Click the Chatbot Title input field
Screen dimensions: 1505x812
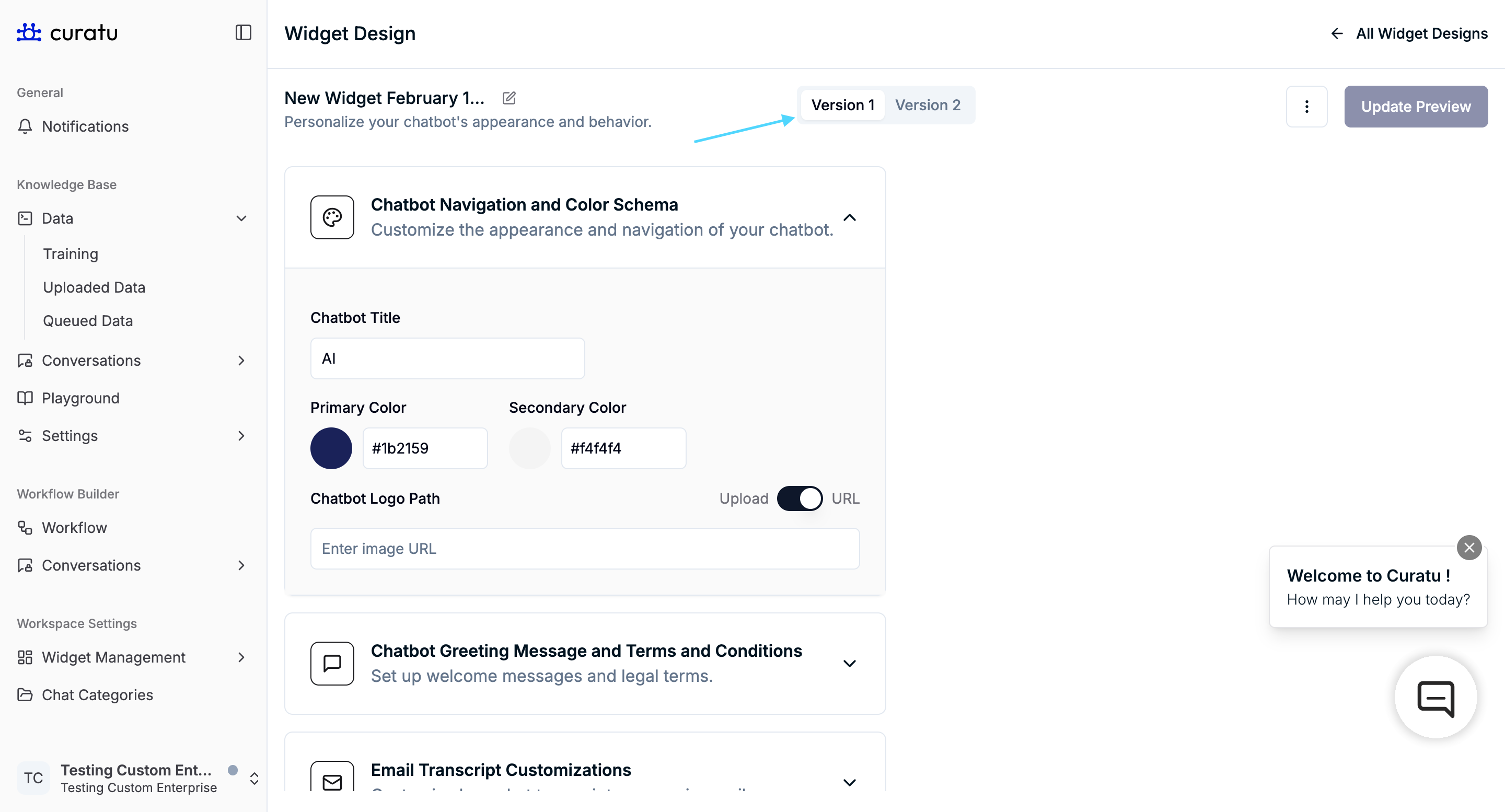(x=447, y=358)
